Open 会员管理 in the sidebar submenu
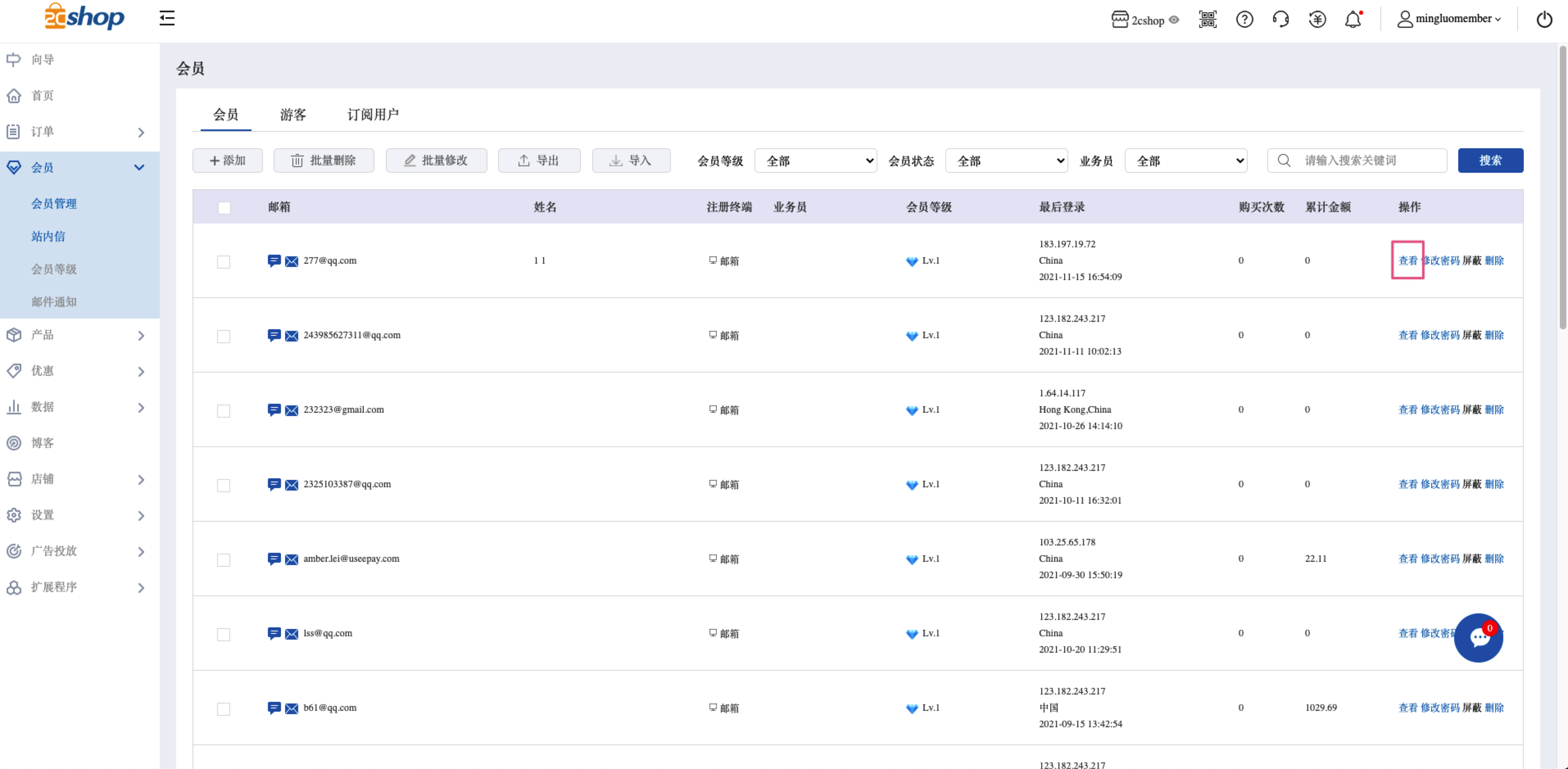Image resolution: width=1568 pixels, height=769 pixels. click(x=54, y=204)
